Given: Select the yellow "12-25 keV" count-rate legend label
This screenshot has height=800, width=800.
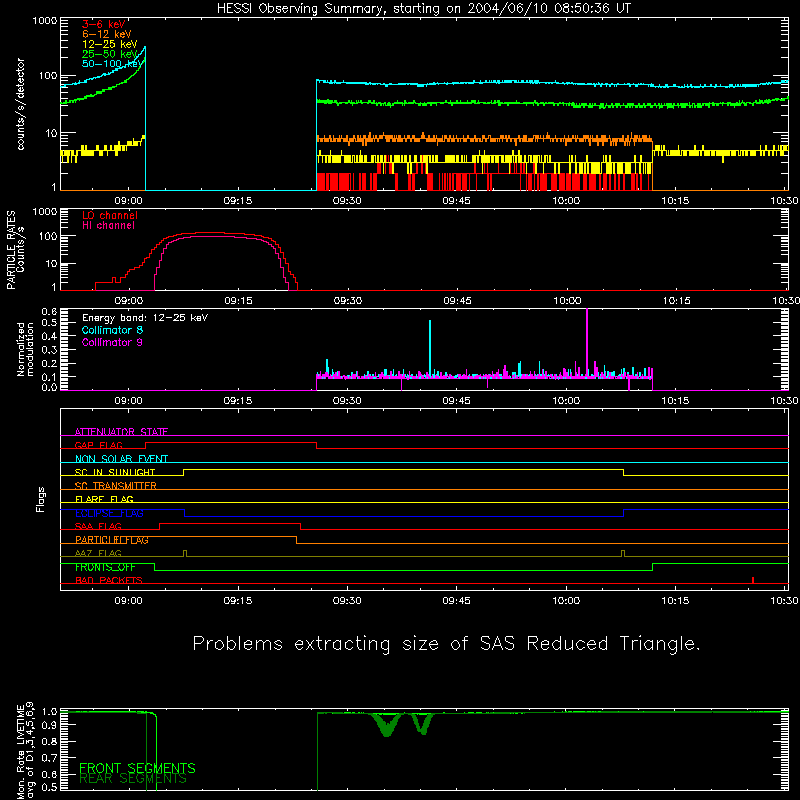Looking at the screenshot, I should 110,44.
